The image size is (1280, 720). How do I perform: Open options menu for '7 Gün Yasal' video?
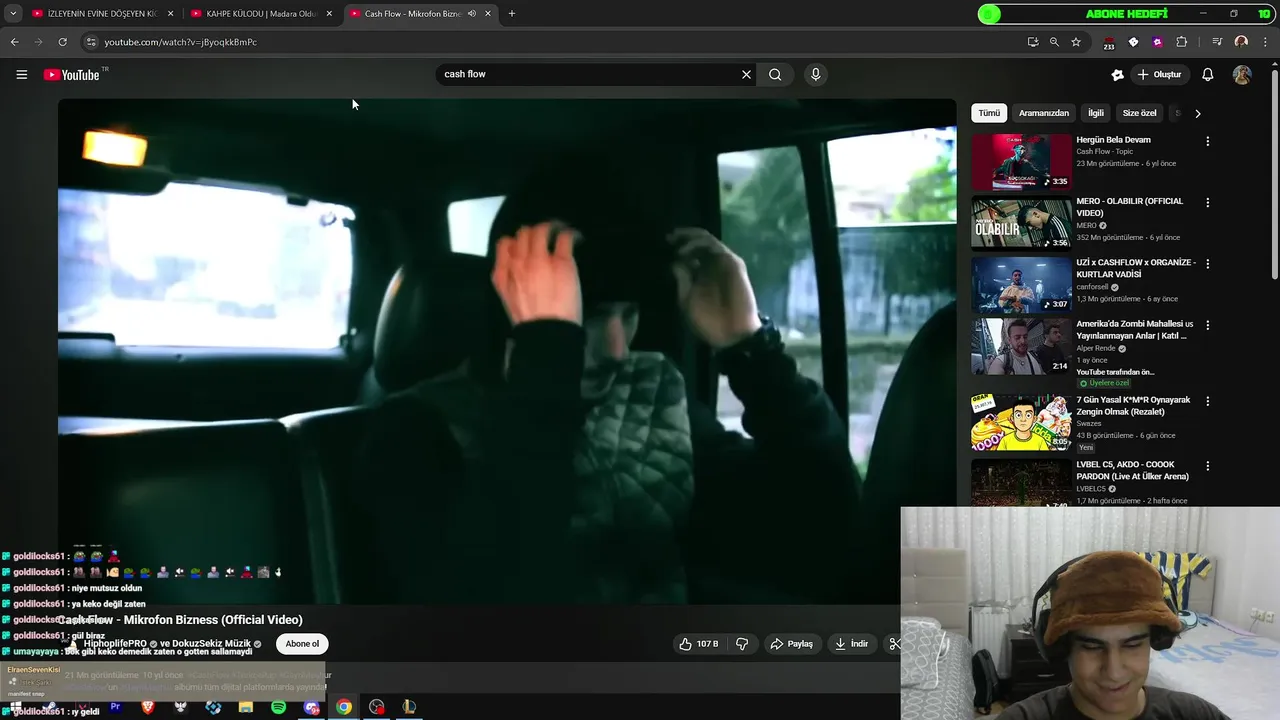(1207, 401)
